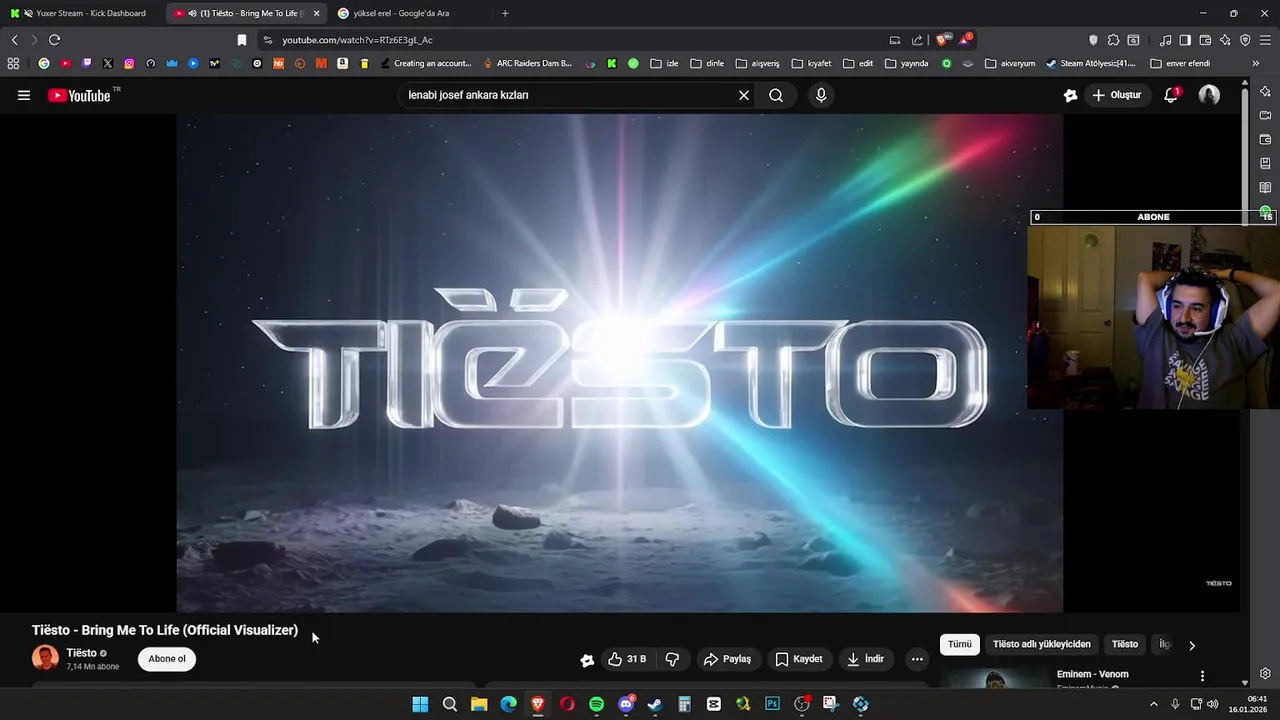The width and height of the screenshot is (1280, 720).
Task: Open the Twitch bookmark icon
Action: 87,63
